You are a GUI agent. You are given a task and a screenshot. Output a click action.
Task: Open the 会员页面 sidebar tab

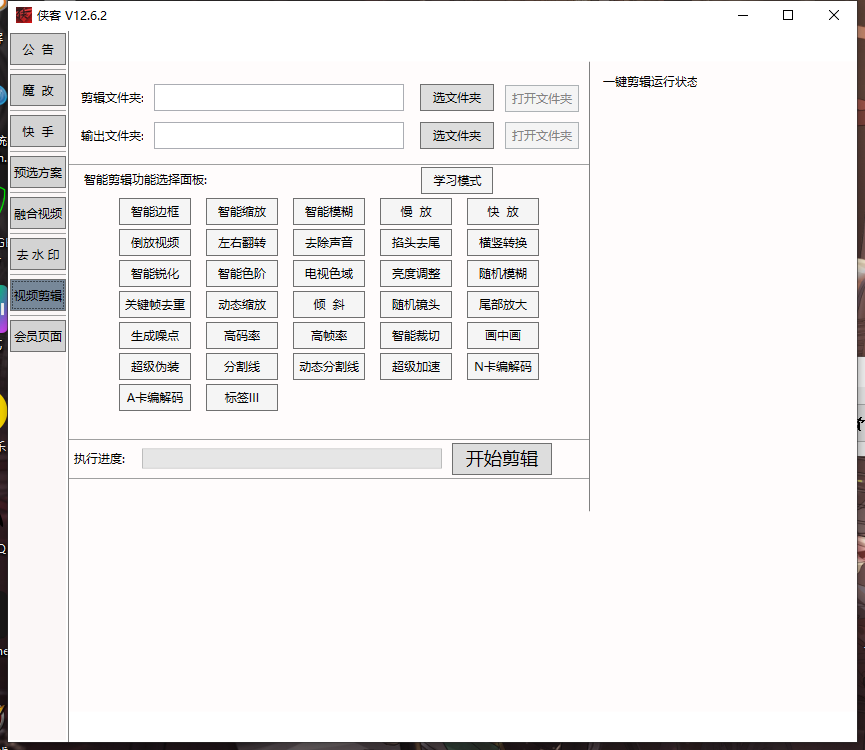[x=38, y=337]
